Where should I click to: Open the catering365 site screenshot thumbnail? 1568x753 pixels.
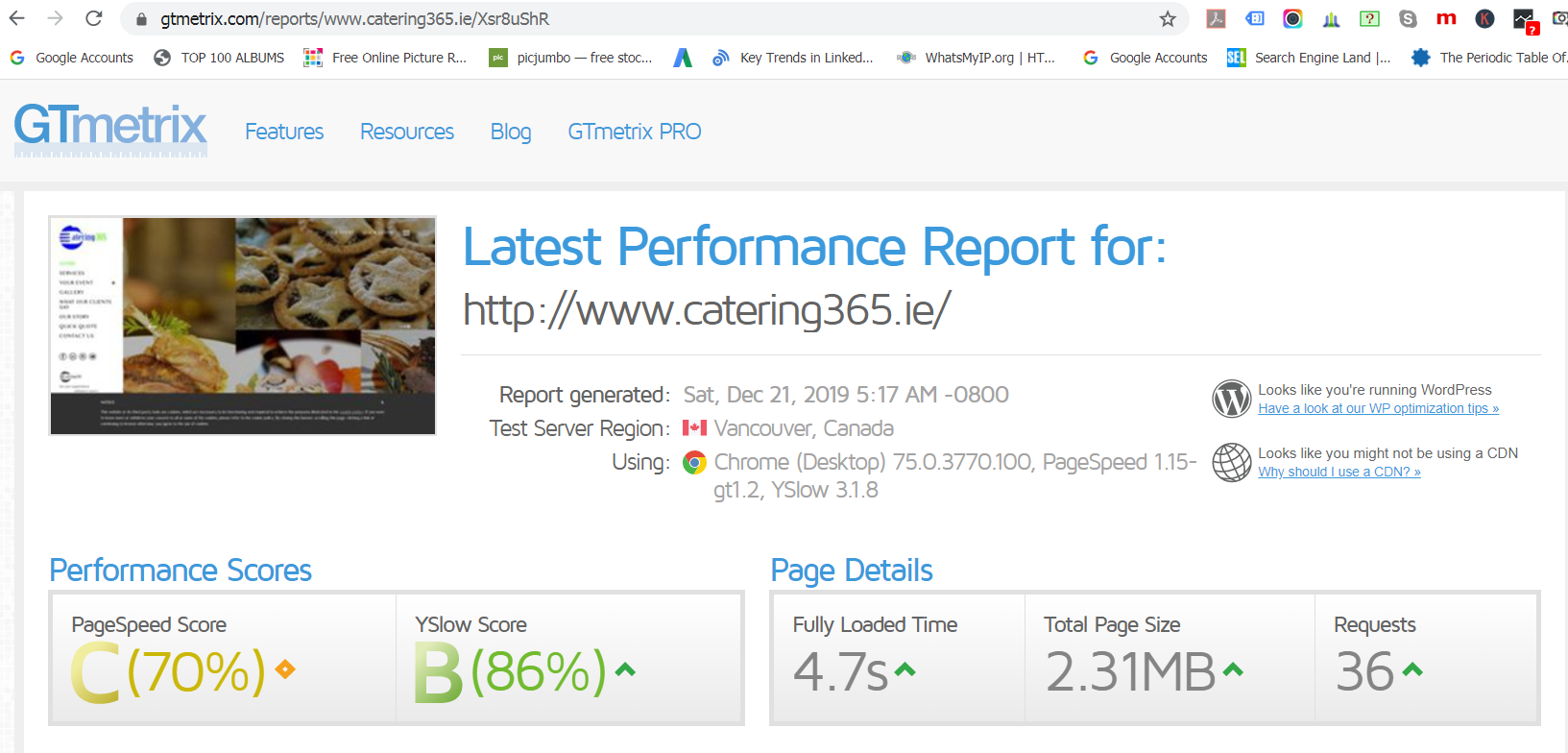[x=243, y=326]
